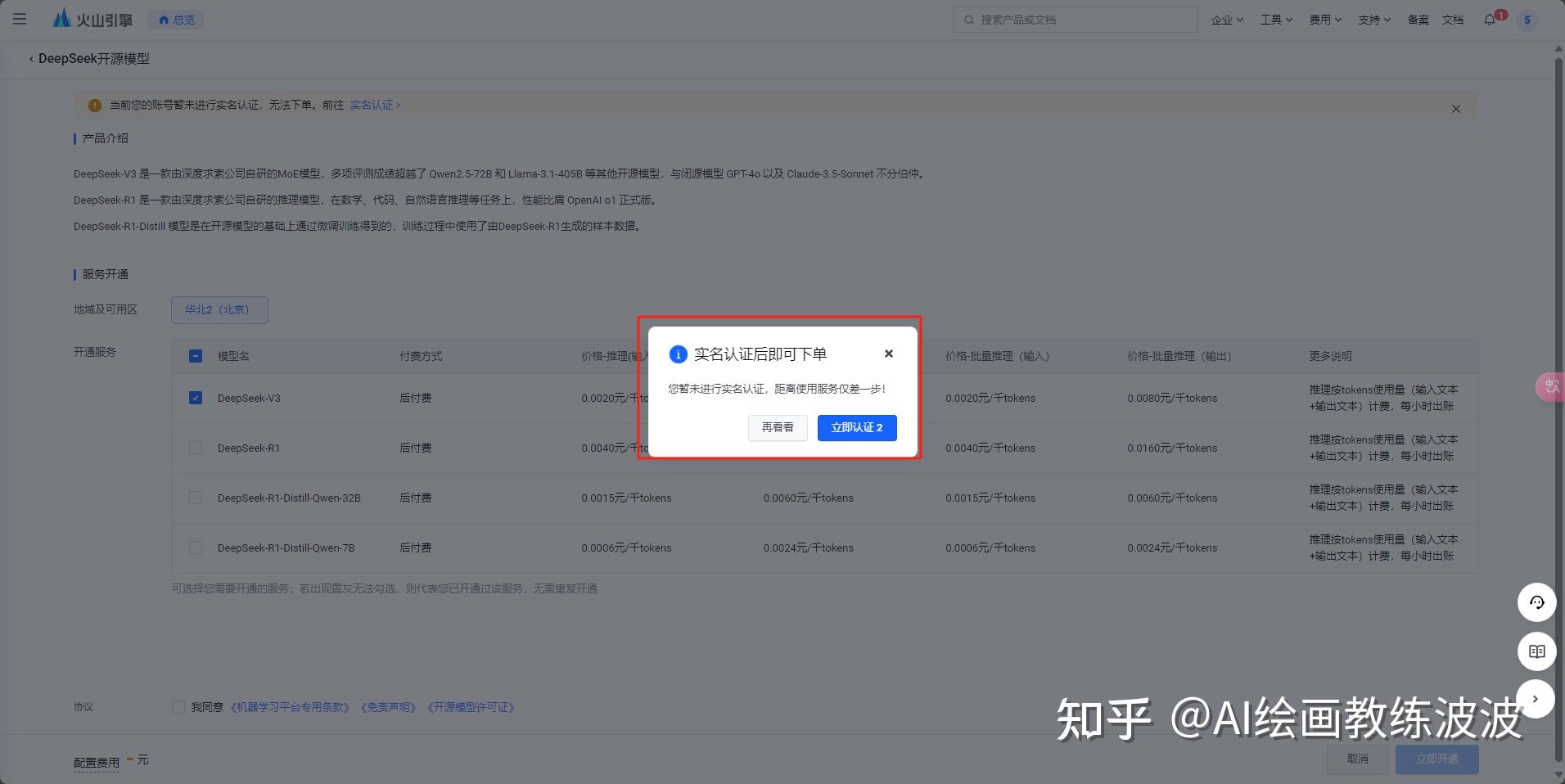The height and width of the screenshot is (784, 1565).
Task: Follow the 实名认证 link in the warning banner
Action: (375, 105)
